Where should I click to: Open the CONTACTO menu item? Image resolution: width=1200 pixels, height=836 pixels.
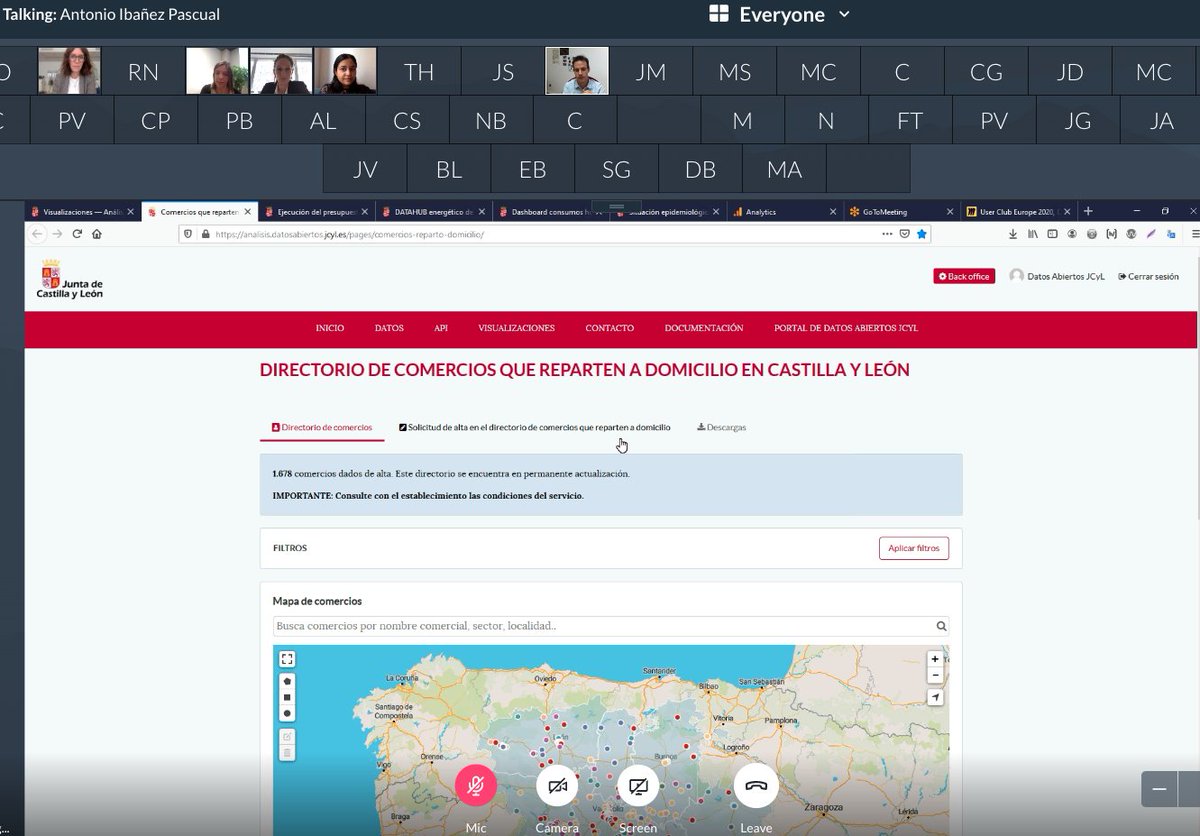[610, 328]
